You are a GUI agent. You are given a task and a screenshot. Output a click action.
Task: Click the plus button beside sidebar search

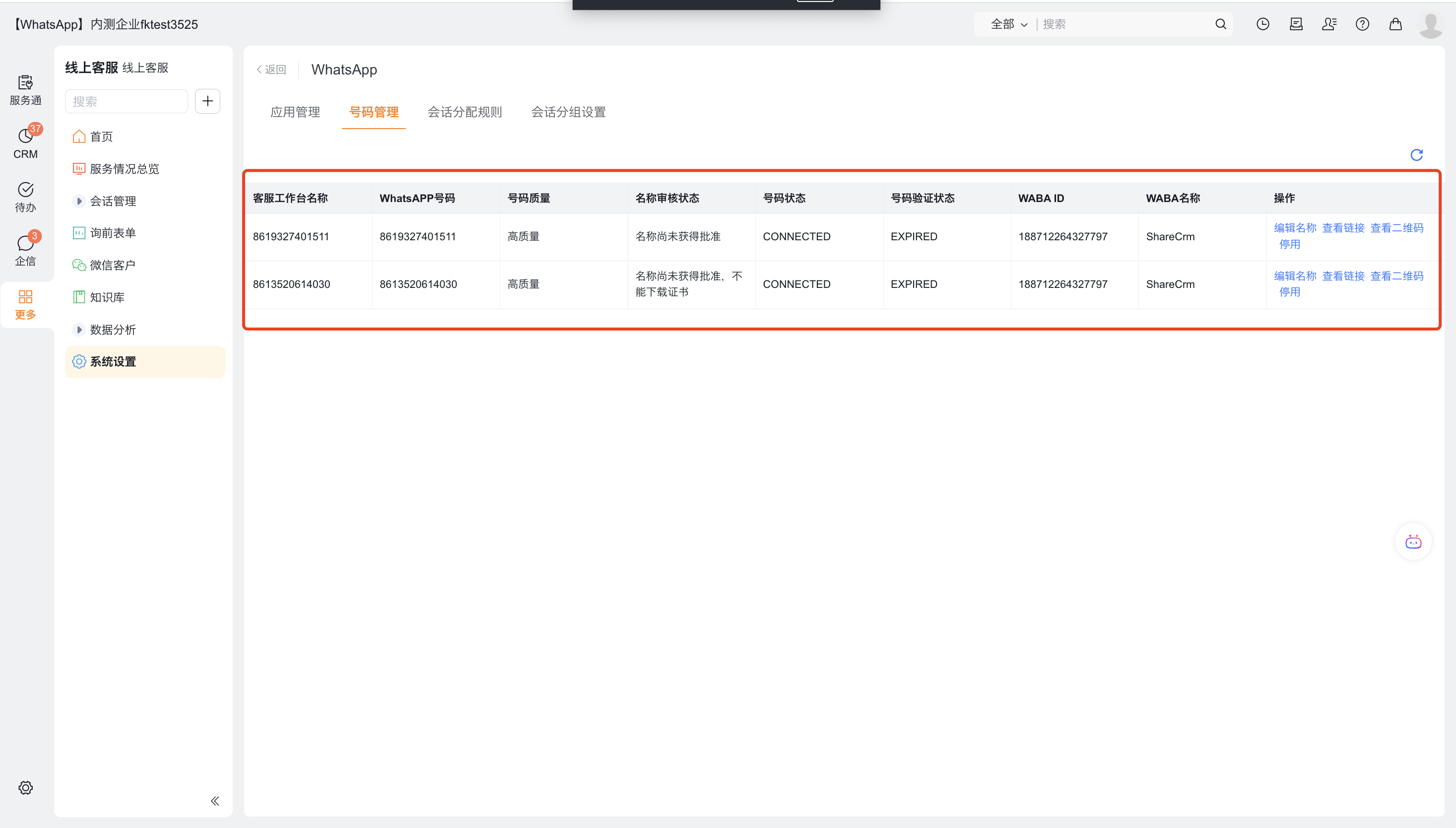[207, 101]
